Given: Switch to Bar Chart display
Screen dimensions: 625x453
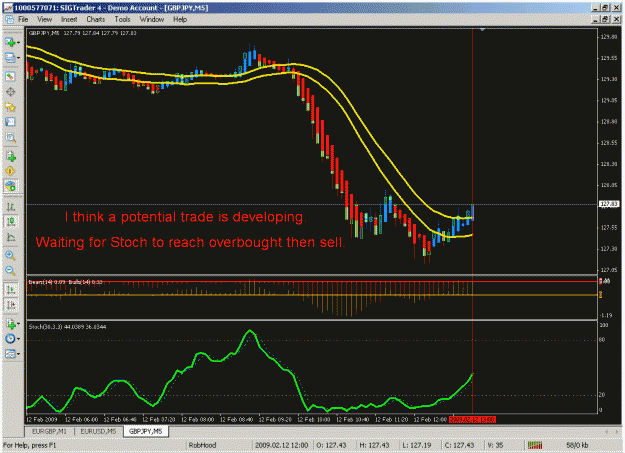Looking at the screenshot, I should (10, 207).
